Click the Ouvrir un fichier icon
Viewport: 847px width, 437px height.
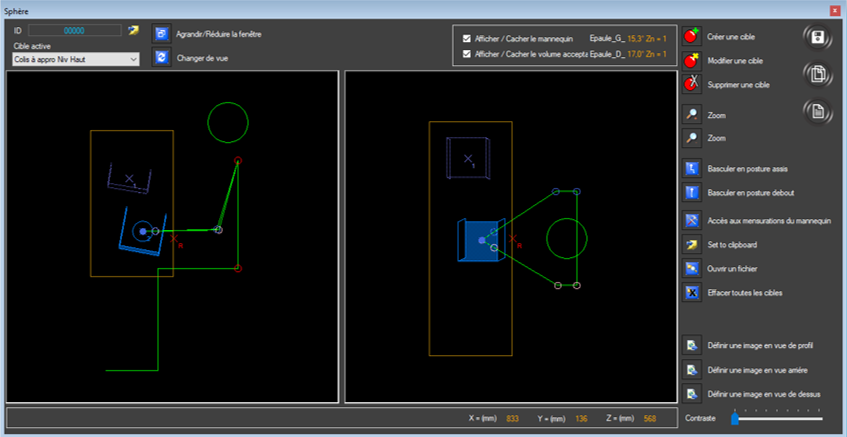(692, 268)
